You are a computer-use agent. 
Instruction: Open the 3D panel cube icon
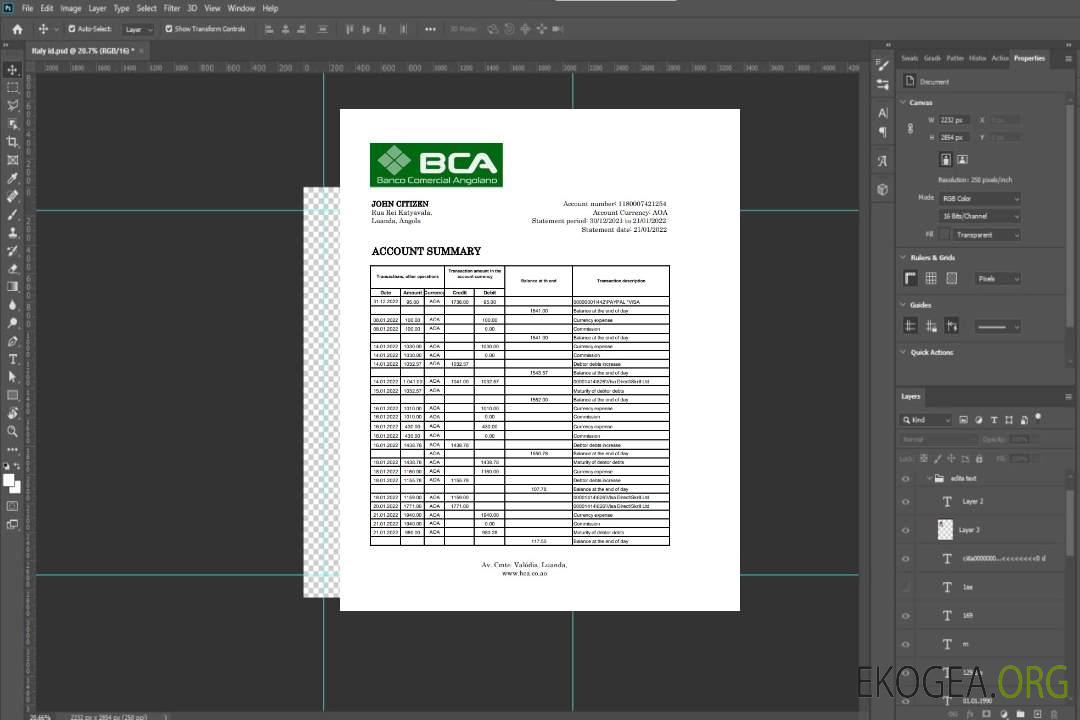[882, 189]
